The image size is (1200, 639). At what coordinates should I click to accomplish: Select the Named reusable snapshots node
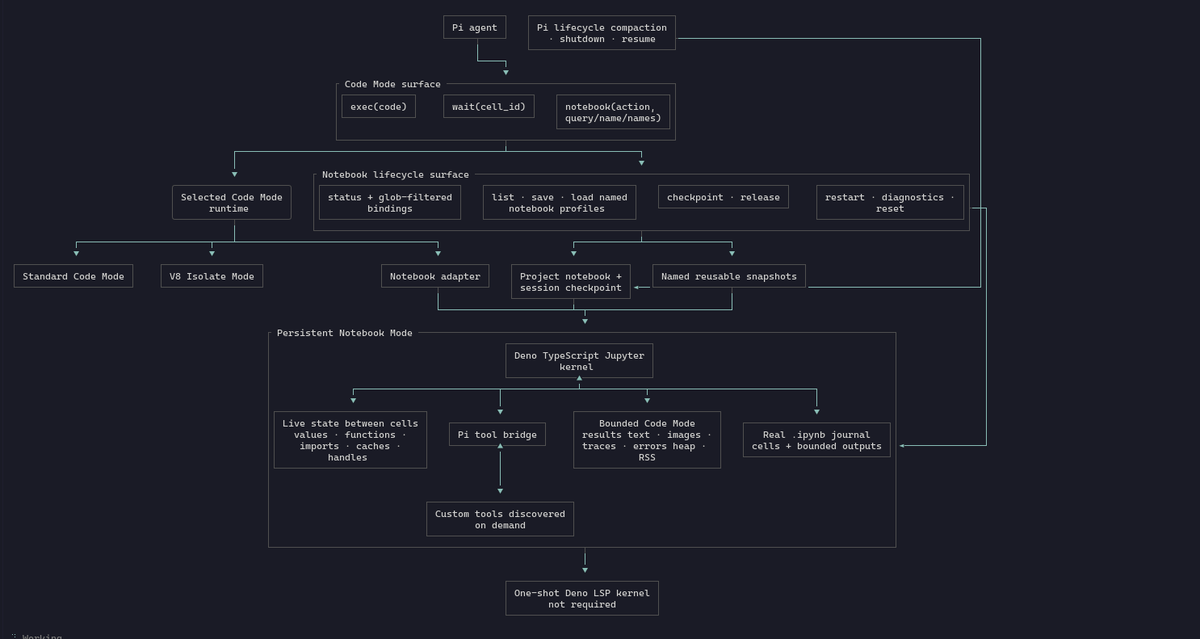(729, 276)
